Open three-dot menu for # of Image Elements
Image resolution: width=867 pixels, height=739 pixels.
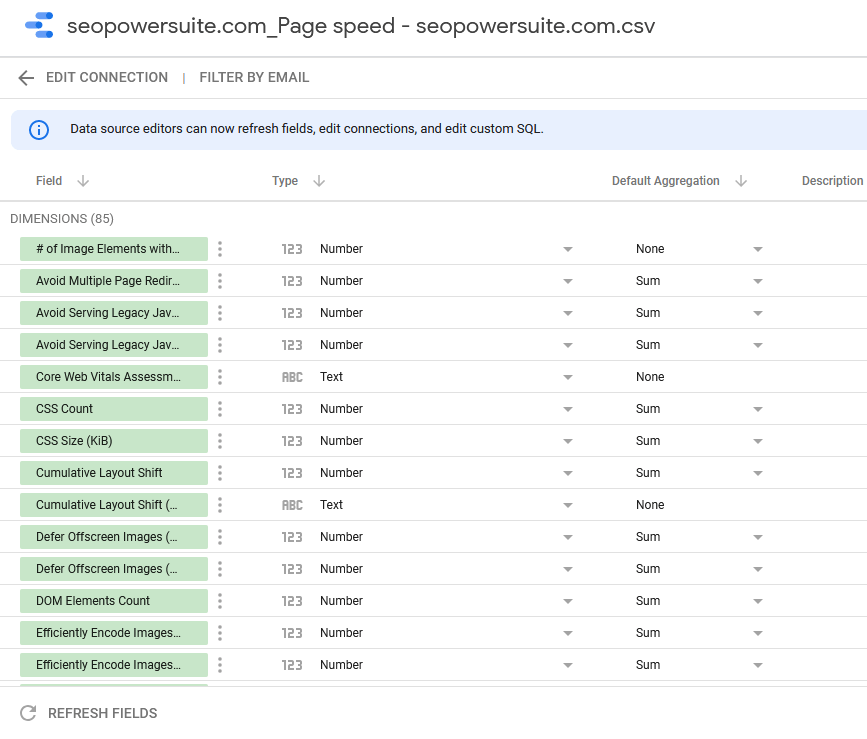point(220,249)
